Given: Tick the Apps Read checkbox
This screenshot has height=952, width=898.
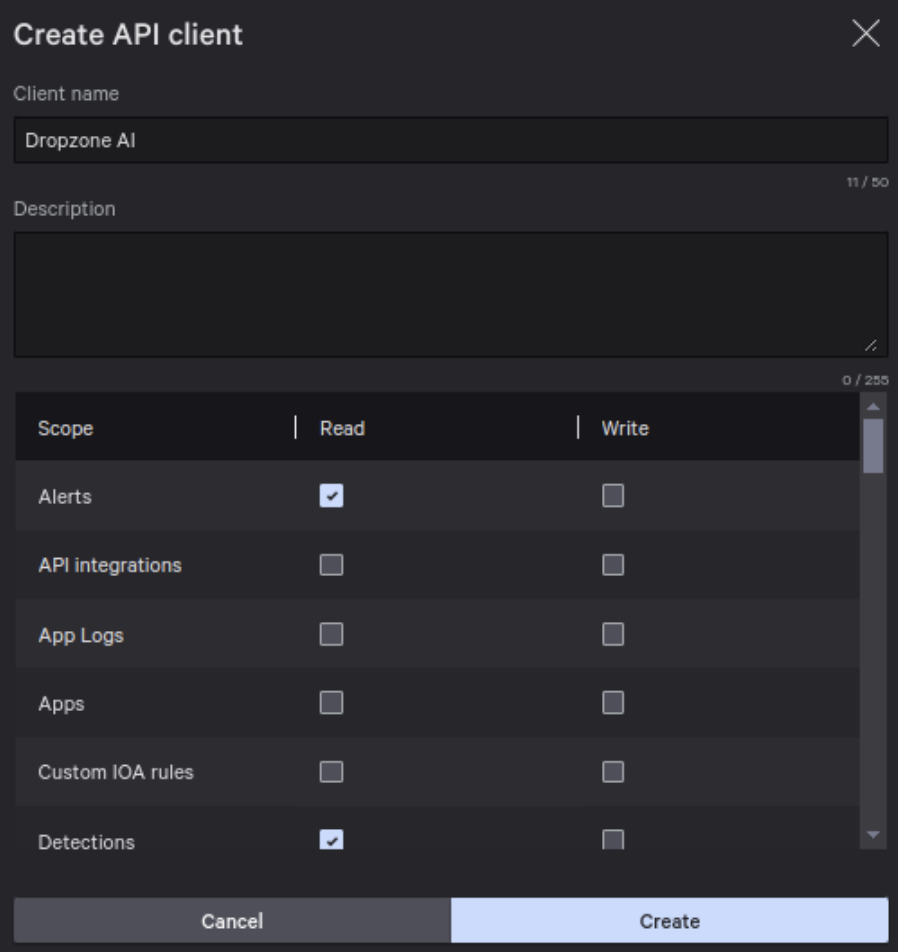Looking at the screenshot, I should (331, 703).
